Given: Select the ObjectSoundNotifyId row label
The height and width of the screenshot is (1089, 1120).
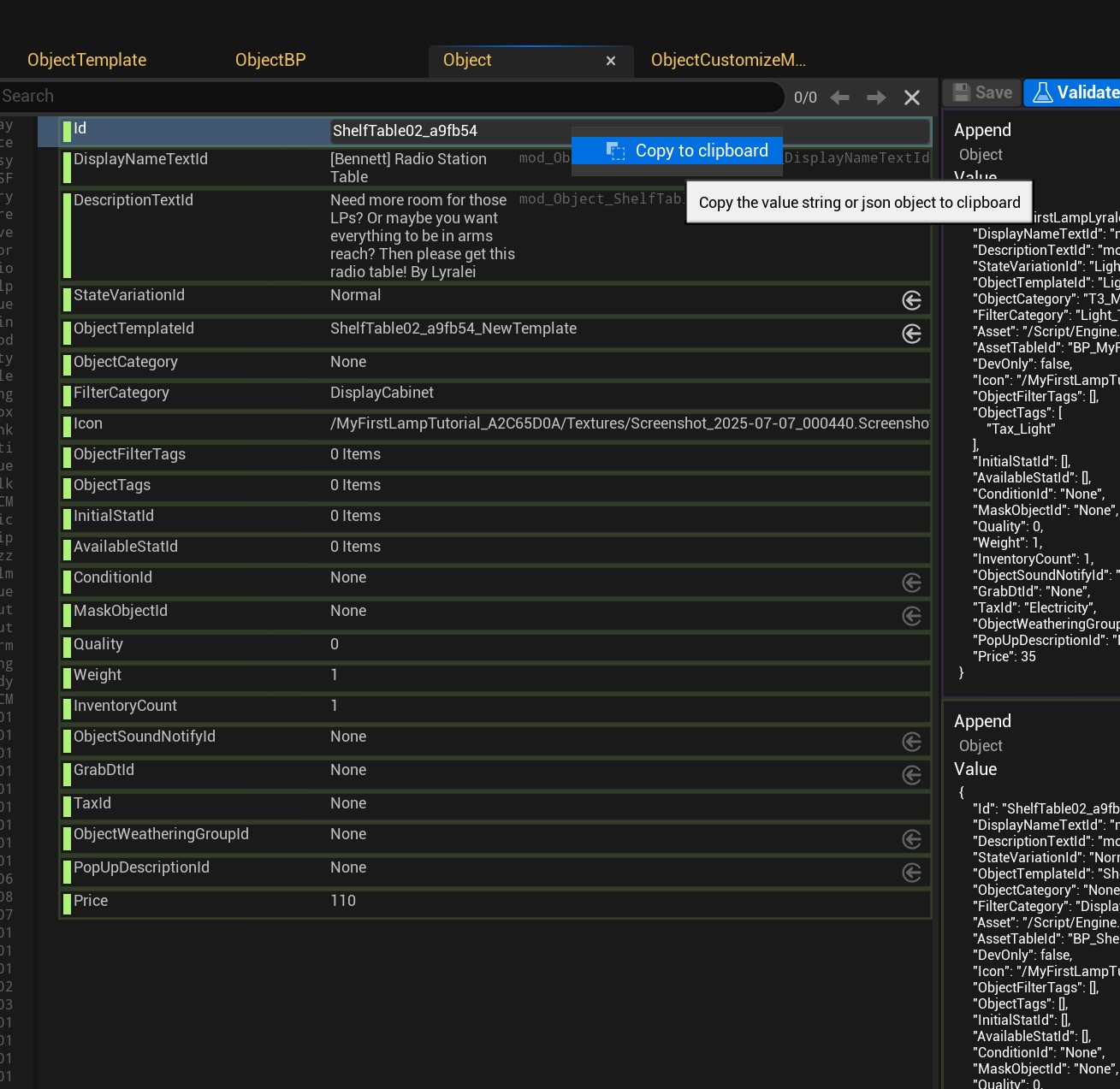Looking at the screenshot, I should coord(145,737).
